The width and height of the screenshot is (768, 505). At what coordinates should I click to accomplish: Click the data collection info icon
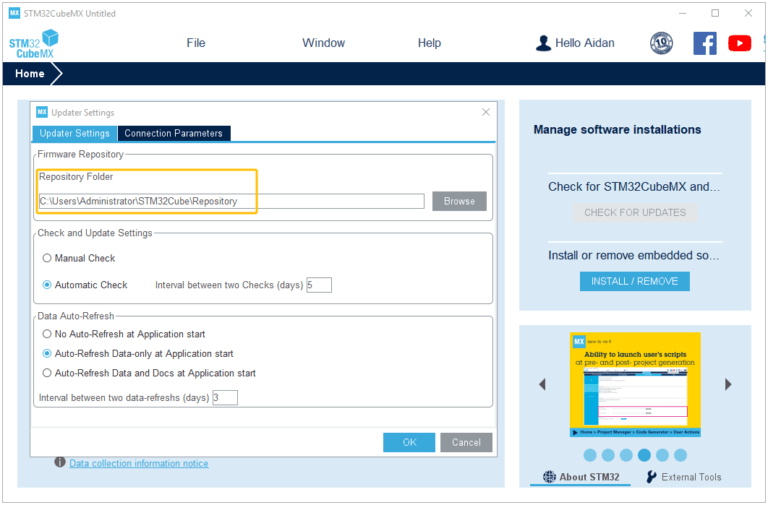click(x=60, y=463)
